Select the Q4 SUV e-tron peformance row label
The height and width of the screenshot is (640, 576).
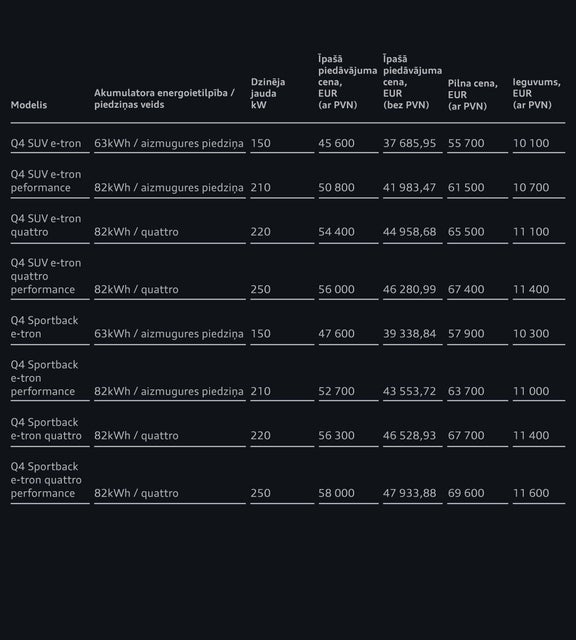[46, 181]
